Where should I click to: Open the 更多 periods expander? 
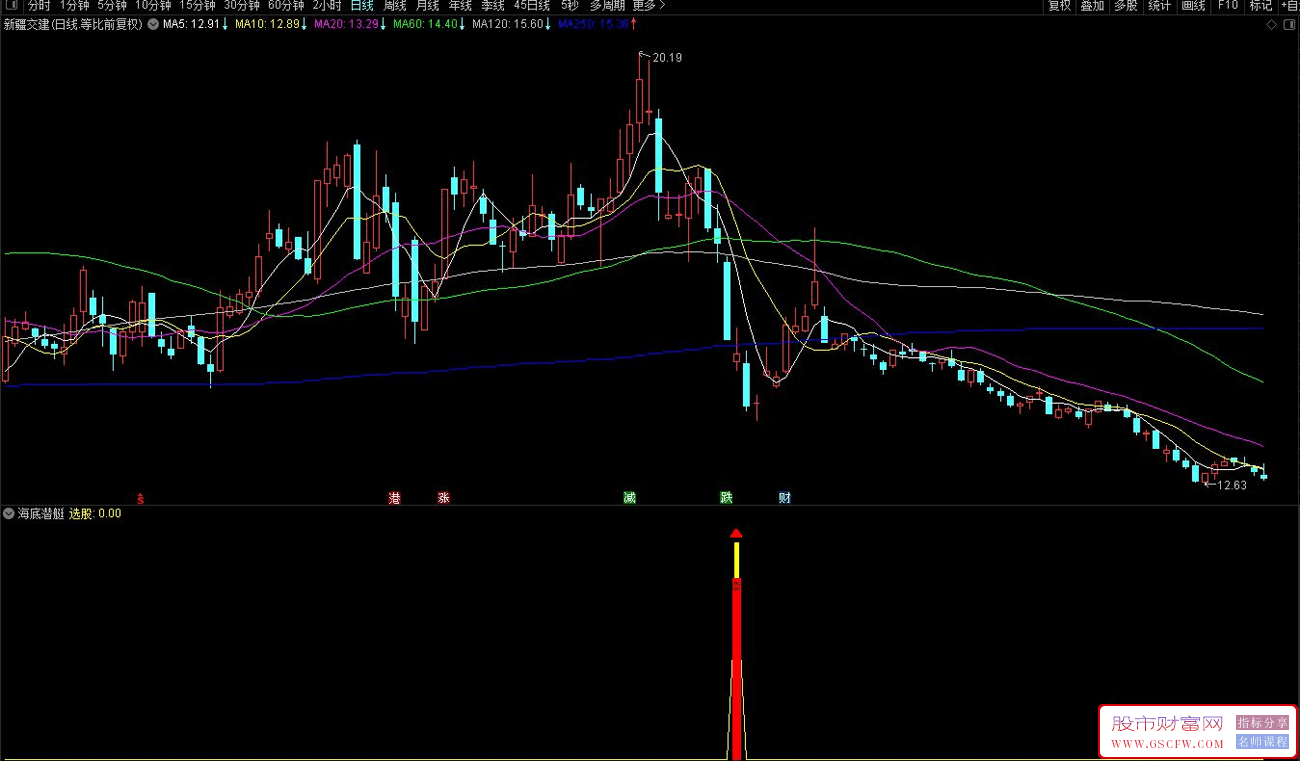648,6
